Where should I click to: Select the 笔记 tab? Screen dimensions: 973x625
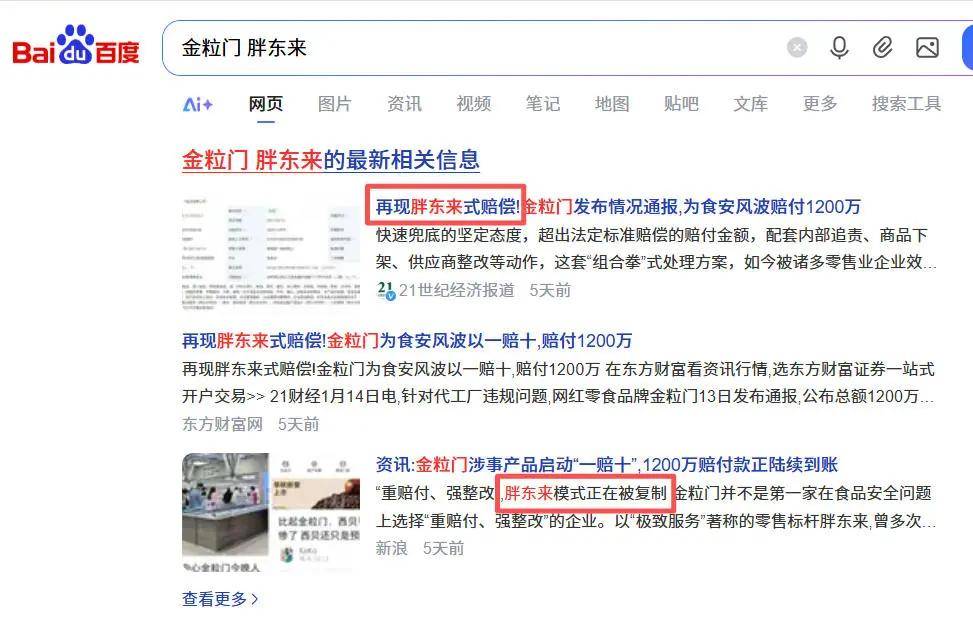pos(542,104)
